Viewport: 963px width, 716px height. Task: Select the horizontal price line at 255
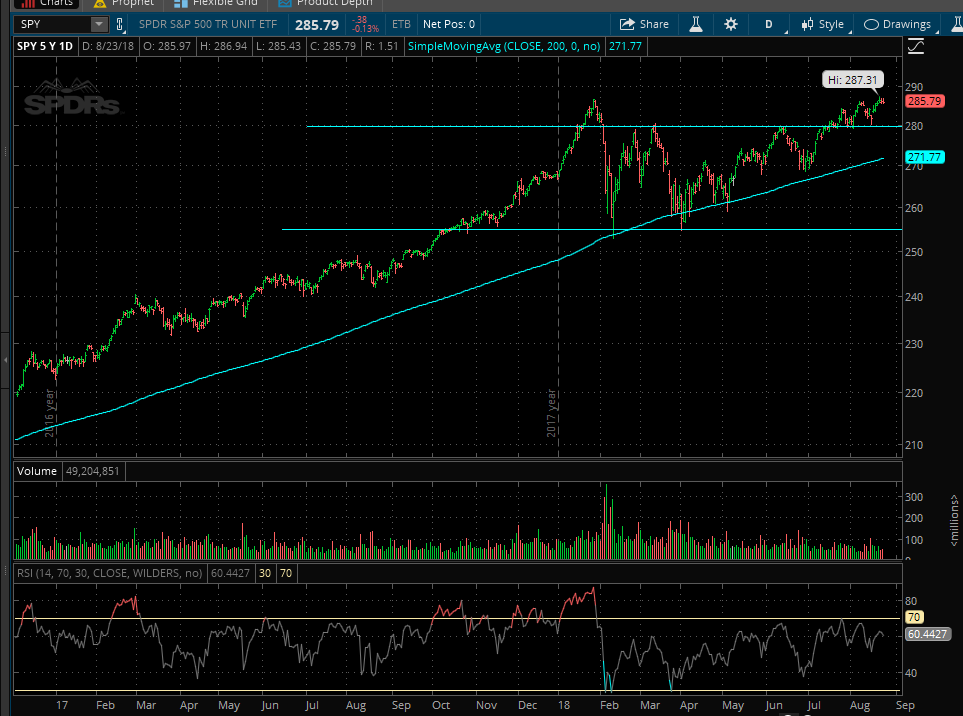(x=592, y=230)
